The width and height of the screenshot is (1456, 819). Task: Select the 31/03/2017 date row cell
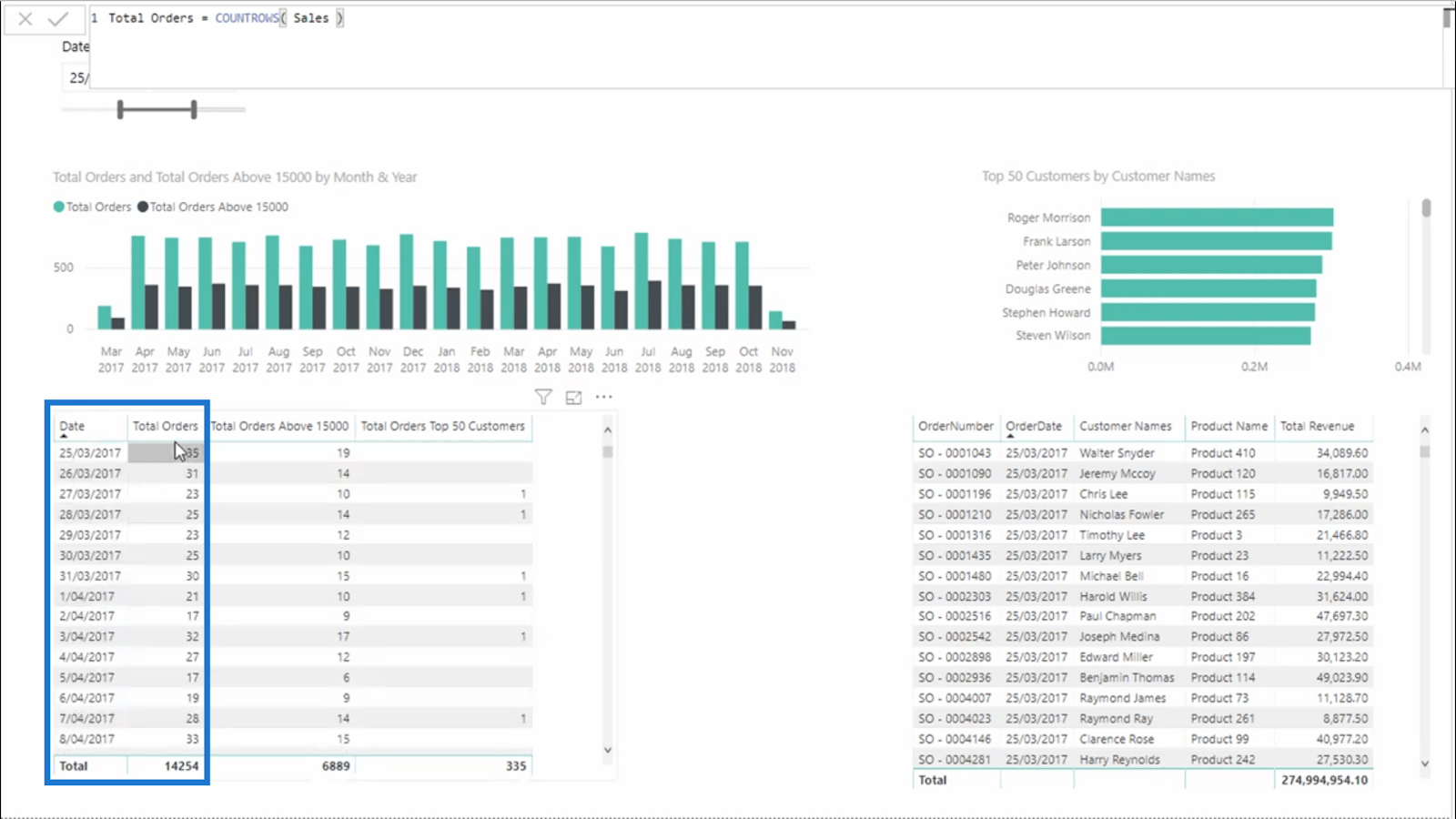[90, 576]
